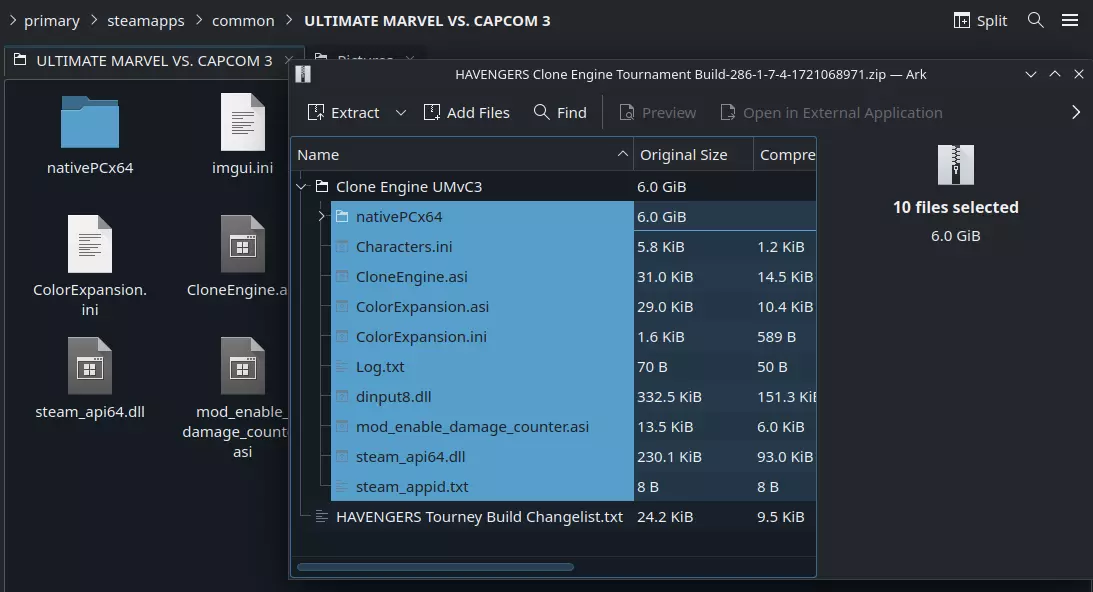Click the archive nativePCx64 folder icon

342,217
